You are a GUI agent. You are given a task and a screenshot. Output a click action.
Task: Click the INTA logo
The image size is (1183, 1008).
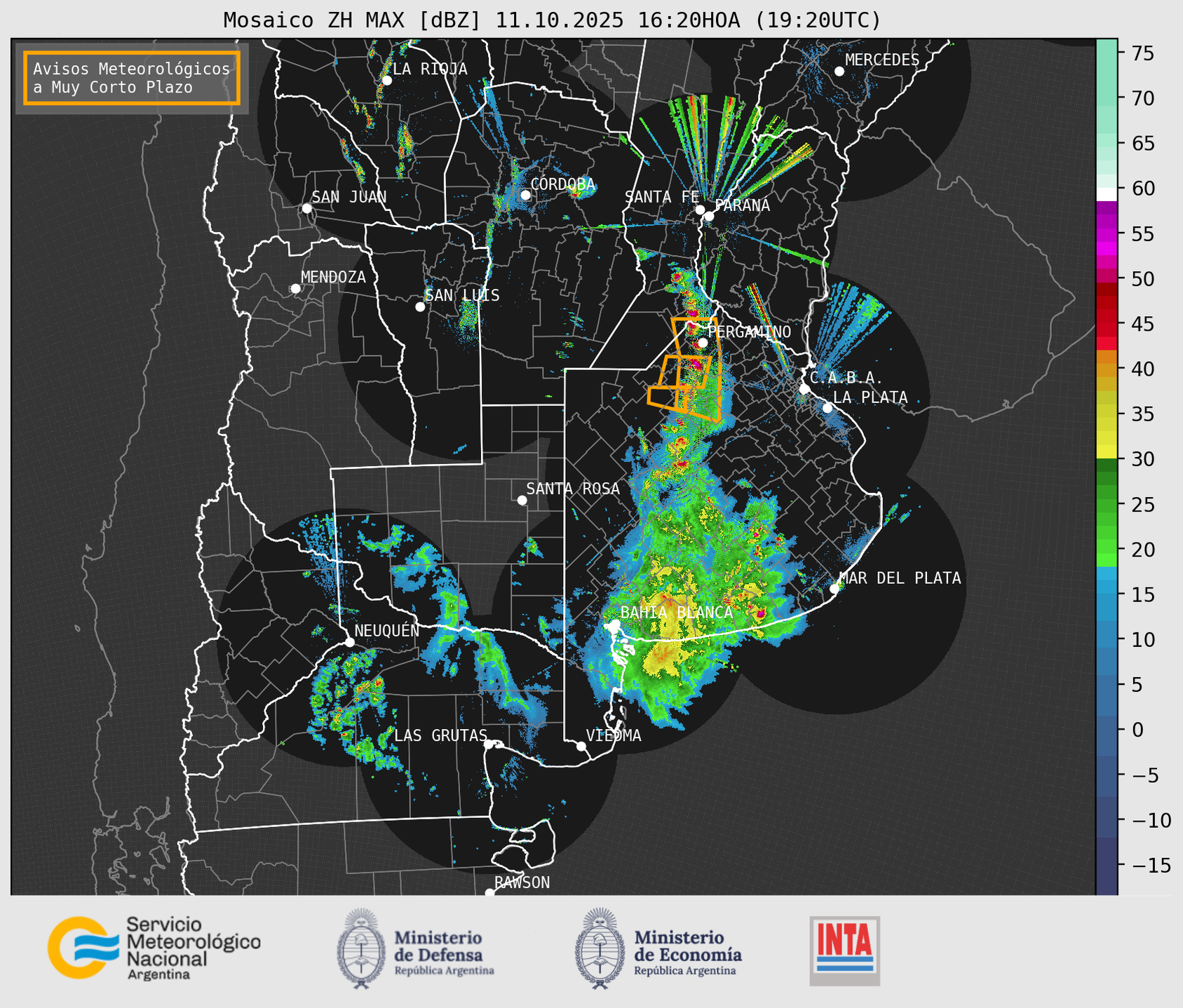[845, 951]
